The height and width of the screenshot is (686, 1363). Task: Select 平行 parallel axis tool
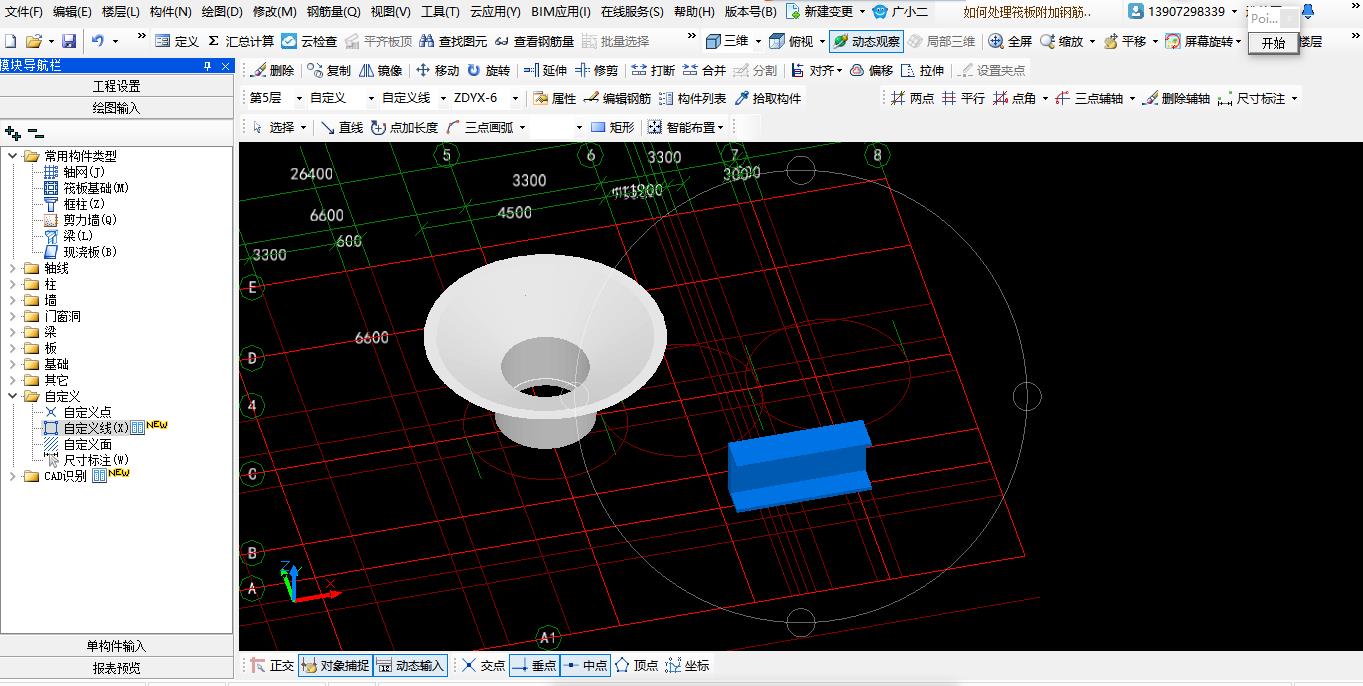point(963,99)
